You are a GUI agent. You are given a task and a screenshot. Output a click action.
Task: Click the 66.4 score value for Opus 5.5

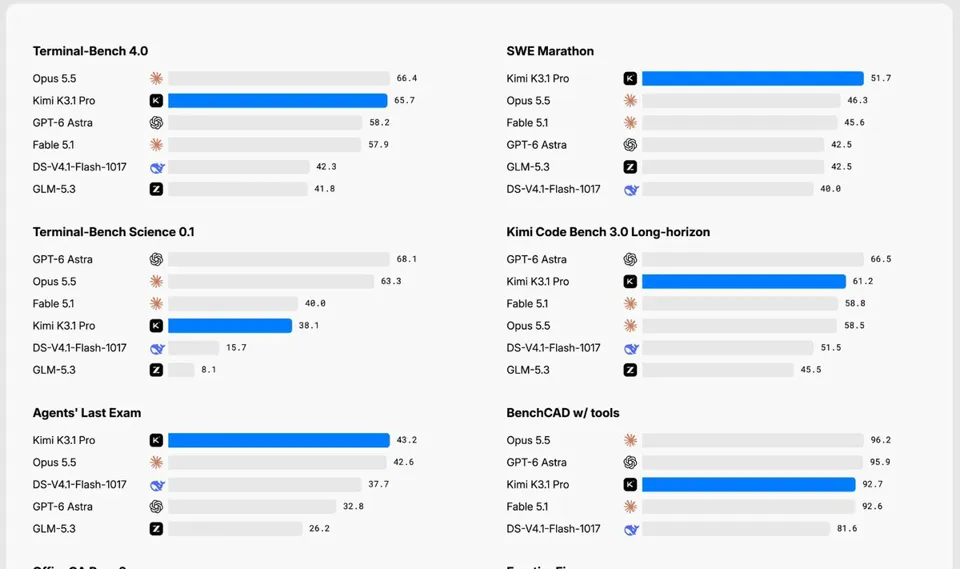tap(407, 78)
